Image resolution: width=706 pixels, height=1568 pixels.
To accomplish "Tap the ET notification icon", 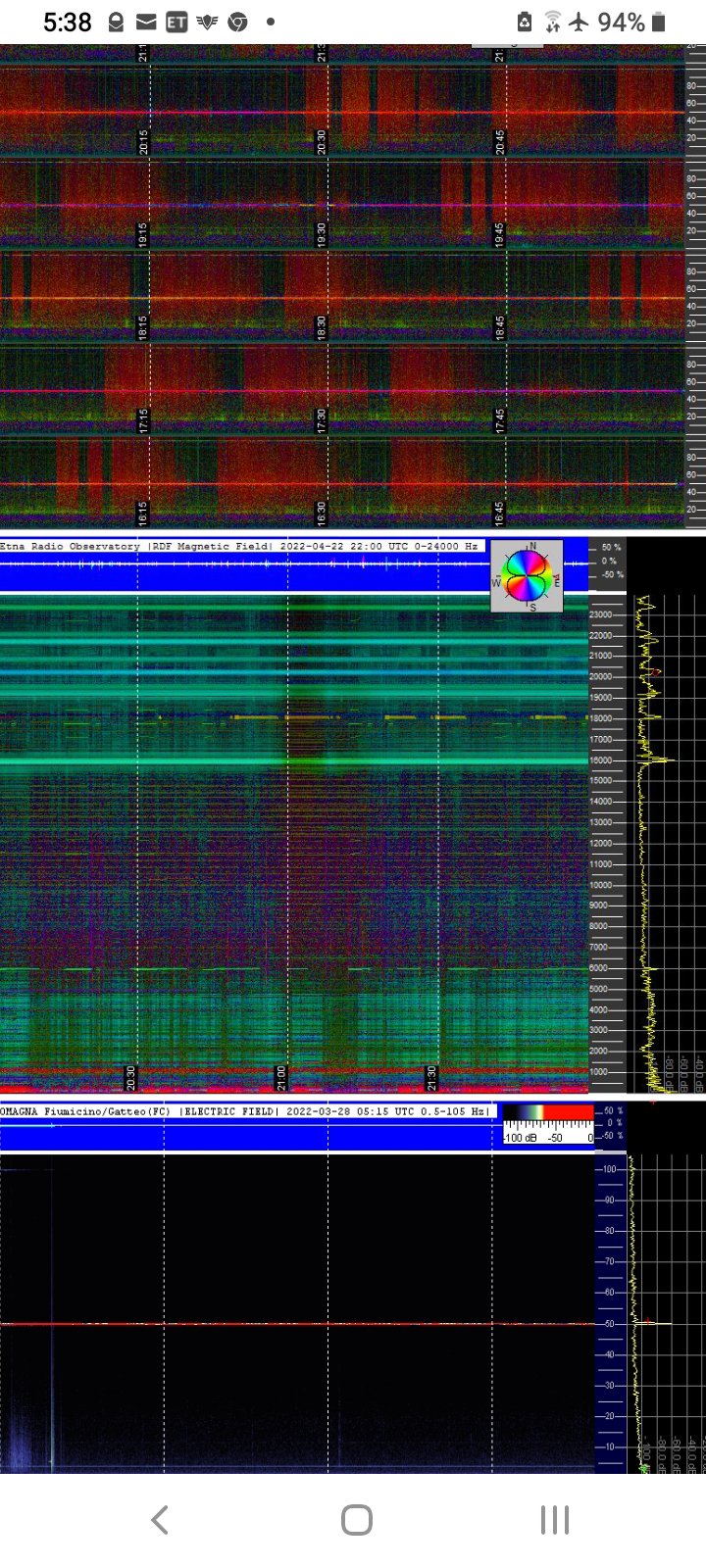I will click(176, 23).
